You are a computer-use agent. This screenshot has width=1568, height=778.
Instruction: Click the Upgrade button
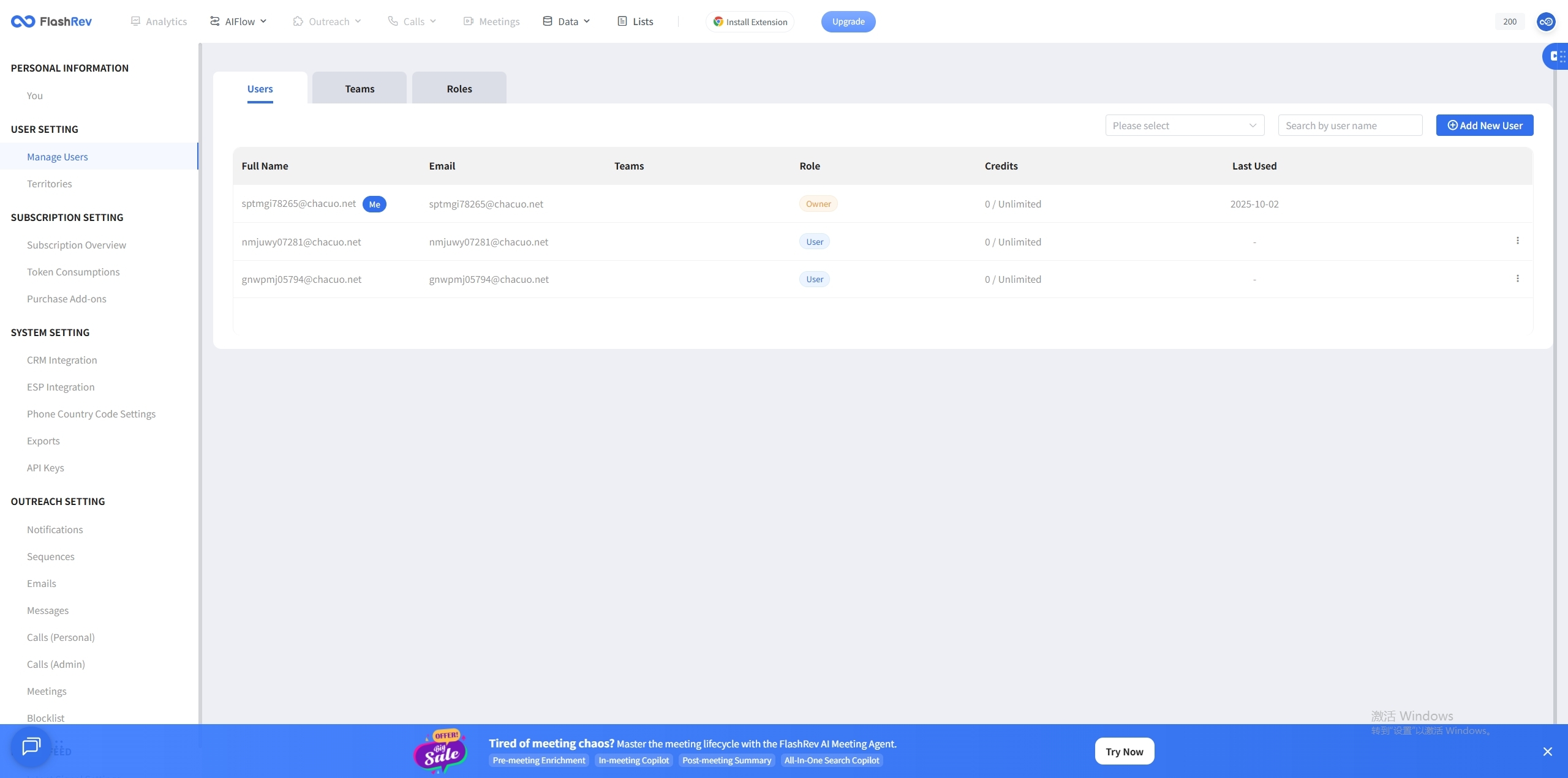(848, 21)
